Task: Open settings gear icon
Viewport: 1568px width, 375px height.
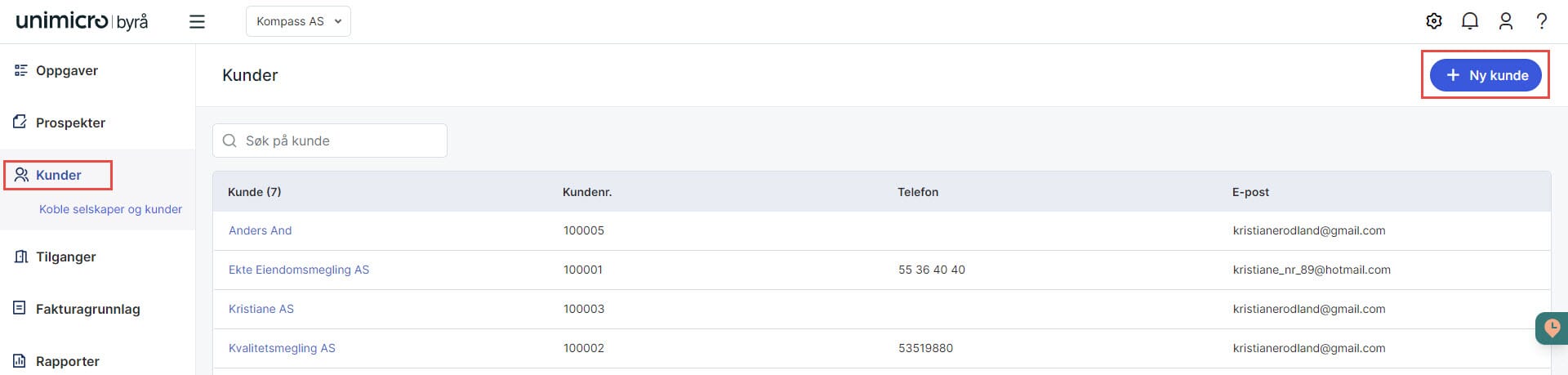Action: 1433,21
